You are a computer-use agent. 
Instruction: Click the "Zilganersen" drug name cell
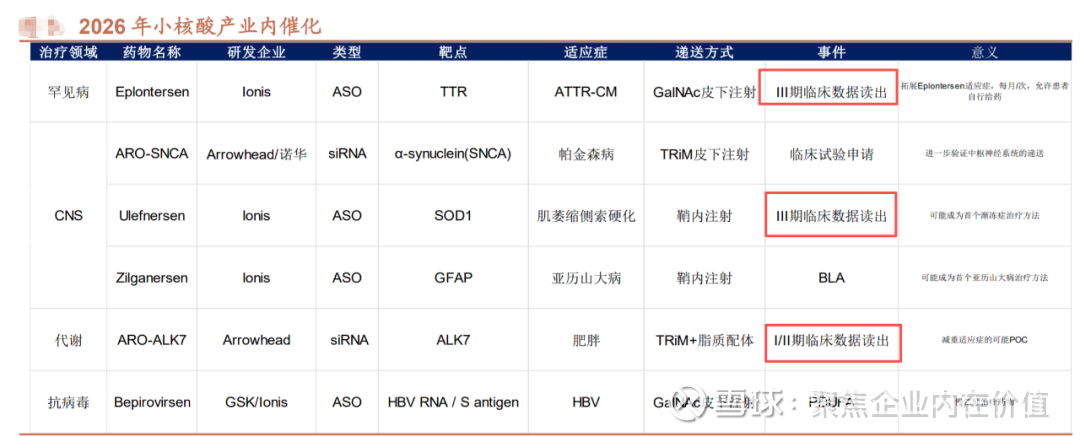pyautogui.click(x=152, y=278)
